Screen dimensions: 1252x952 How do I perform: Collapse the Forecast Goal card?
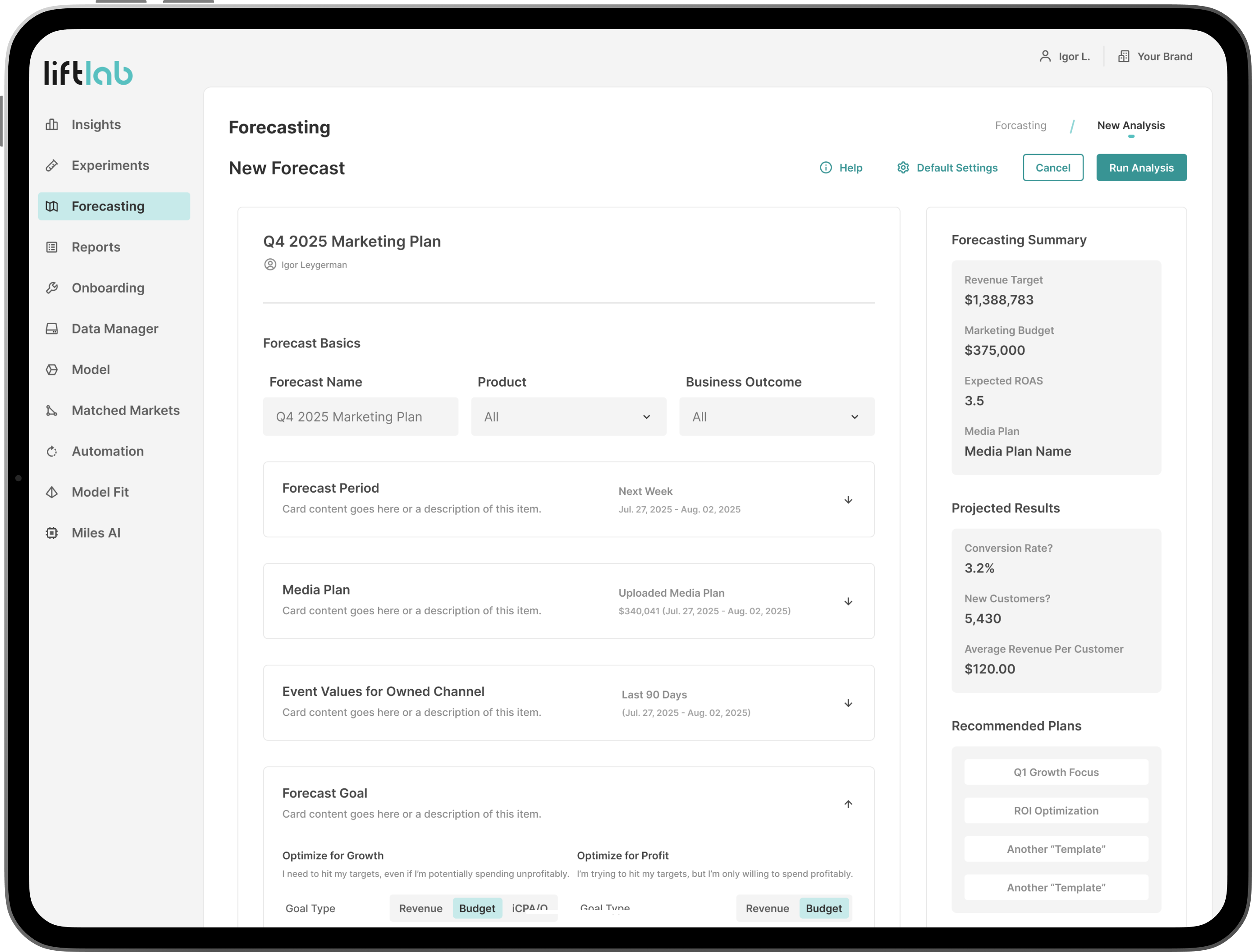tap(848, 804)
